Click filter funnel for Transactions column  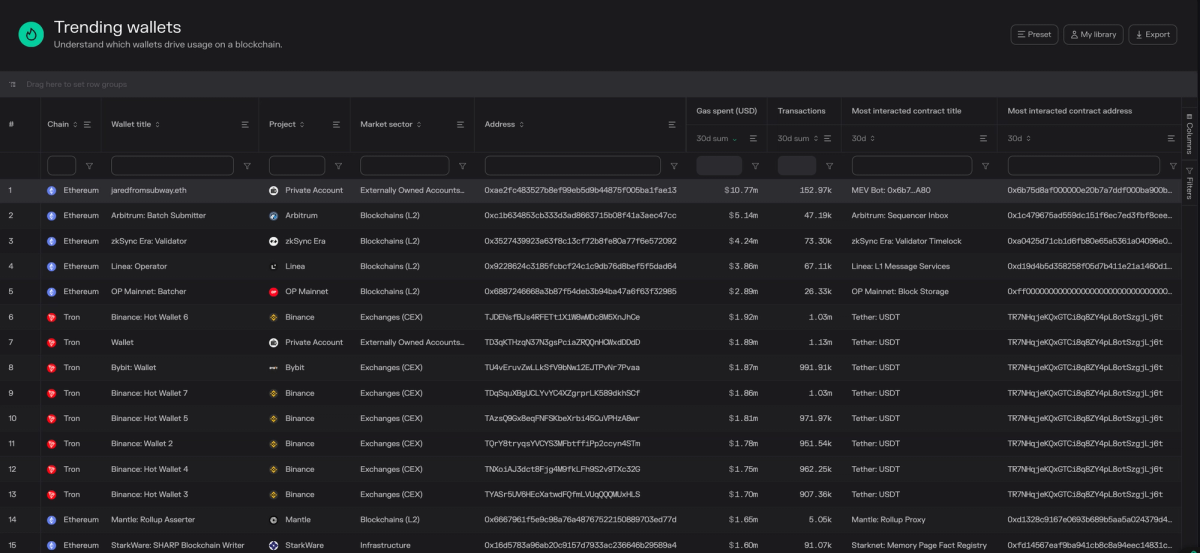[830, 166]
